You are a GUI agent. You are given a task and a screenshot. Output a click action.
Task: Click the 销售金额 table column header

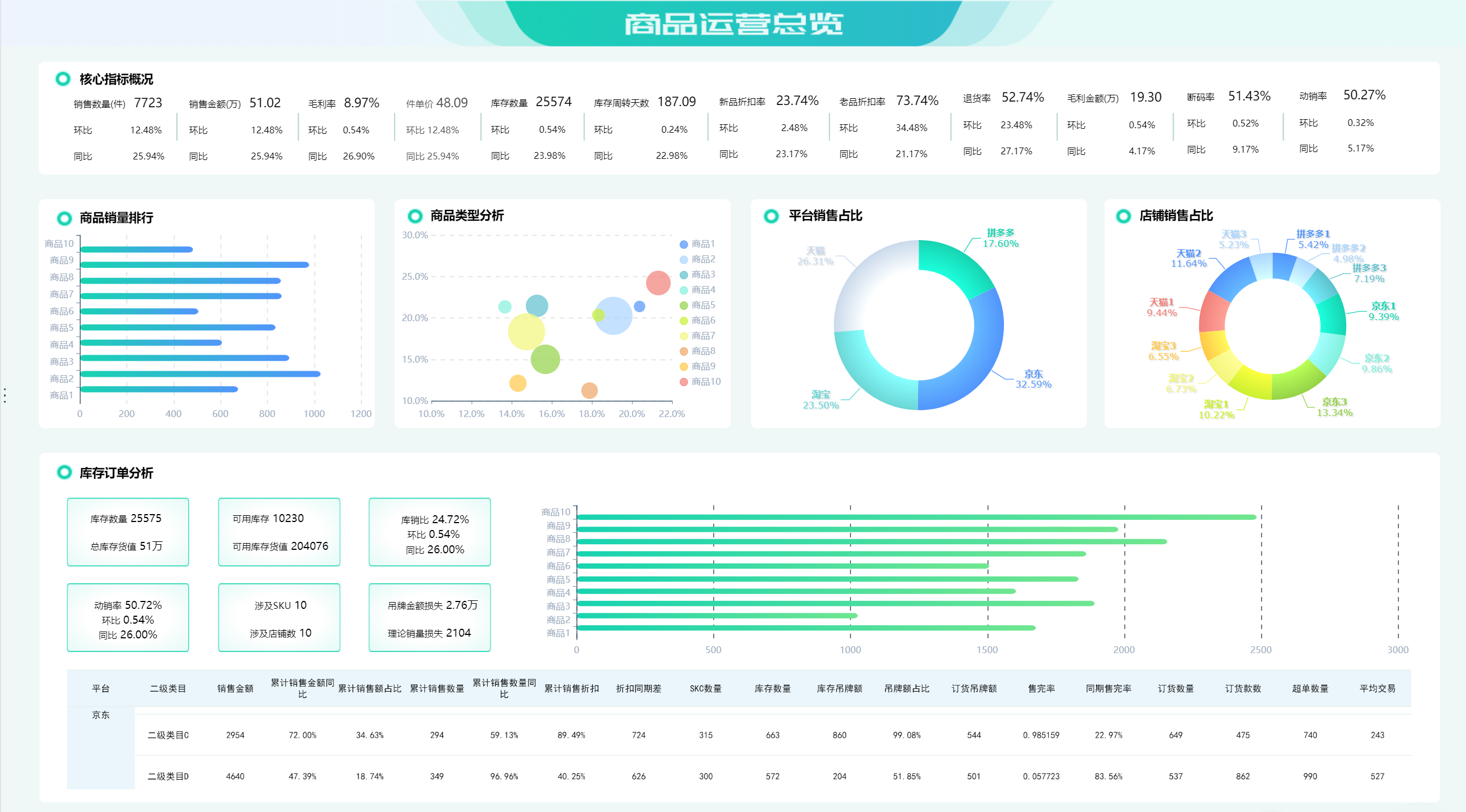point(235,688)
